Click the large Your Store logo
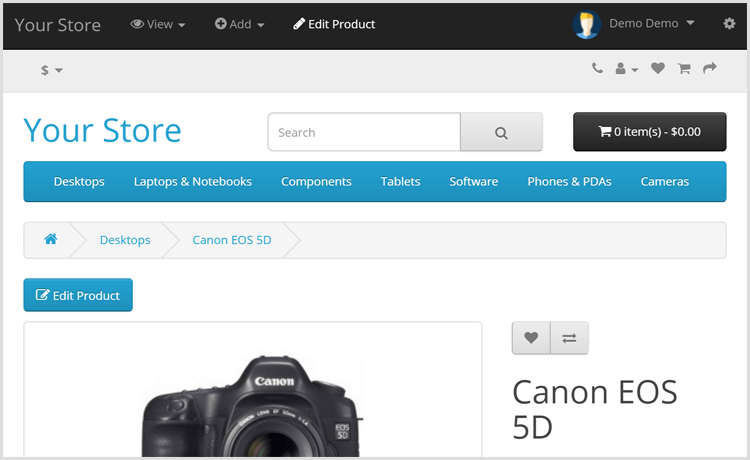750x460 pixels. (102, 131)
